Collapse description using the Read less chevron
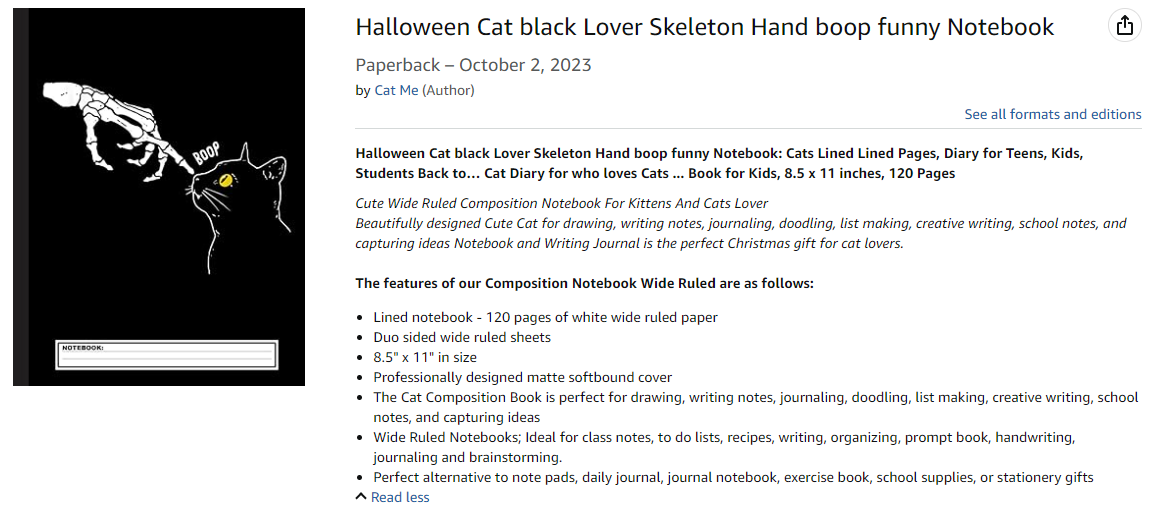1151x513 pixels. (360, 497)
